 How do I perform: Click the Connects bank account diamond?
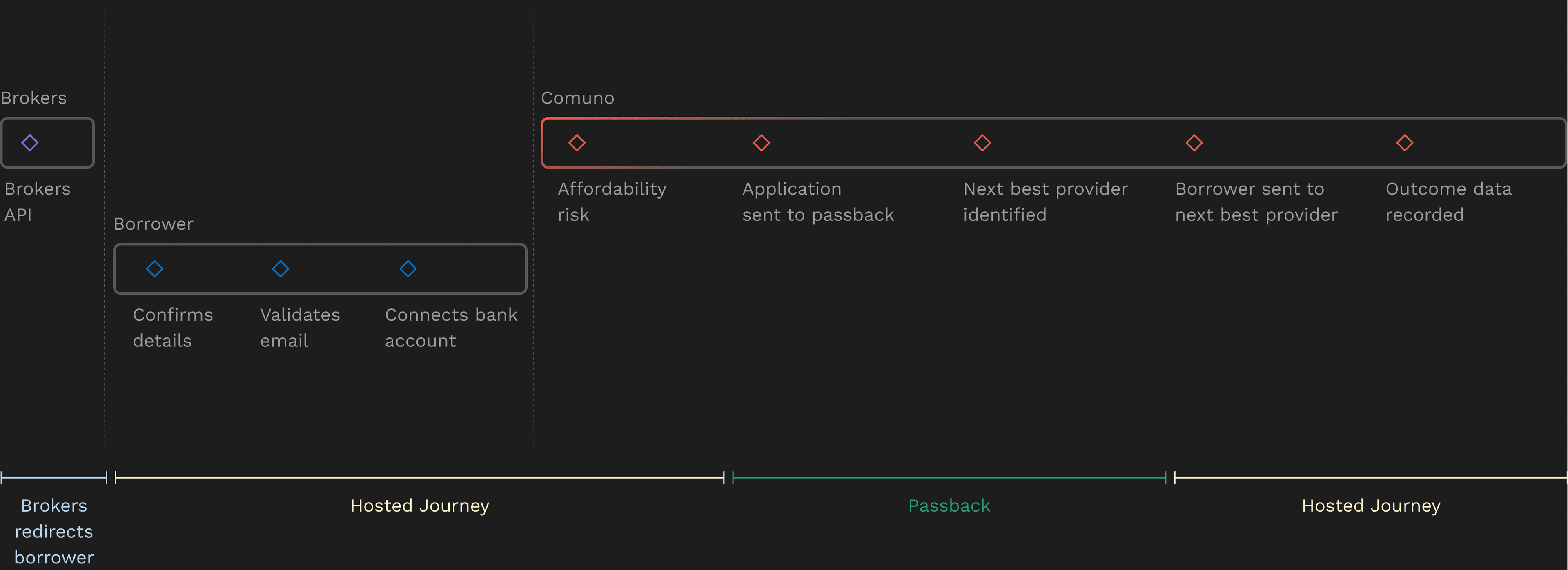click(x=408, y=269)
